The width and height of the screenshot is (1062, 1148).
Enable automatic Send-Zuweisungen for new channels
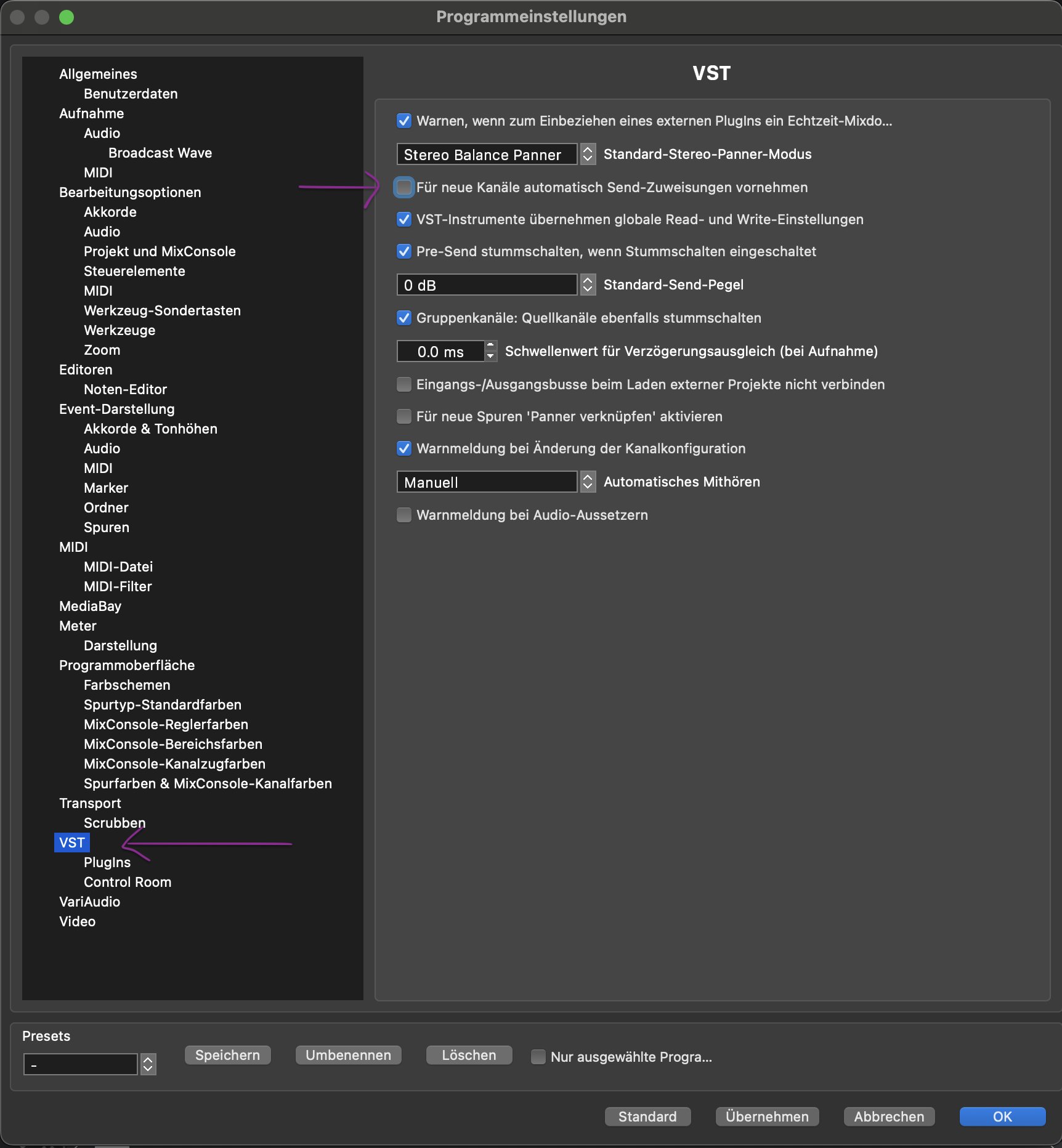[x=404, y=187]
